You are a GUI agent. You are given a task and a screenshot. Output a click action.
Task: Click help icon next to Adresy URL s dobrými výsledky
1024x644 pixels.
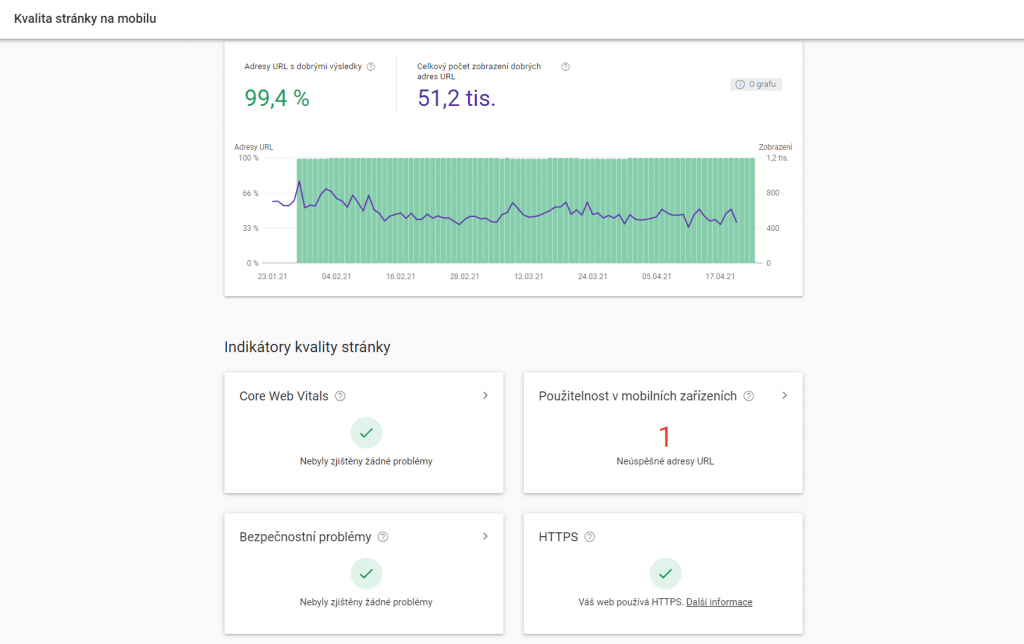click(x=371, y=67)
